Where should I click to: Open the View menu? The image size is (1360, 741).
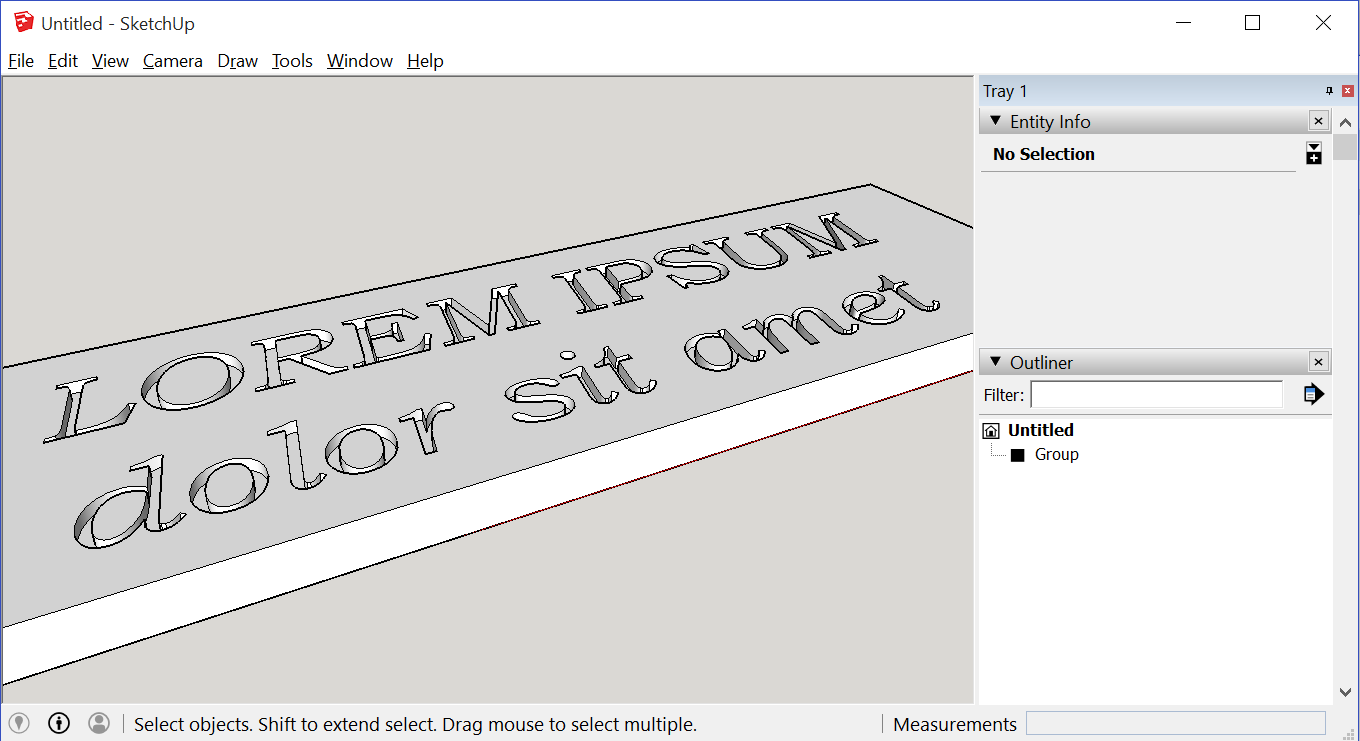point(110,61)
